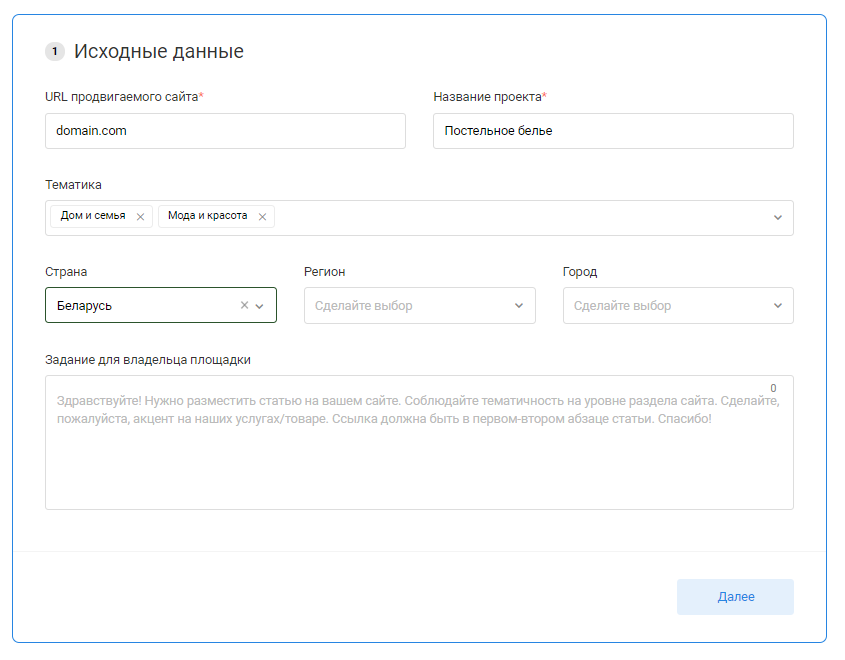845x660 pixels.
Task: Click the step 1 number badge
Action: tap(55, 52)
